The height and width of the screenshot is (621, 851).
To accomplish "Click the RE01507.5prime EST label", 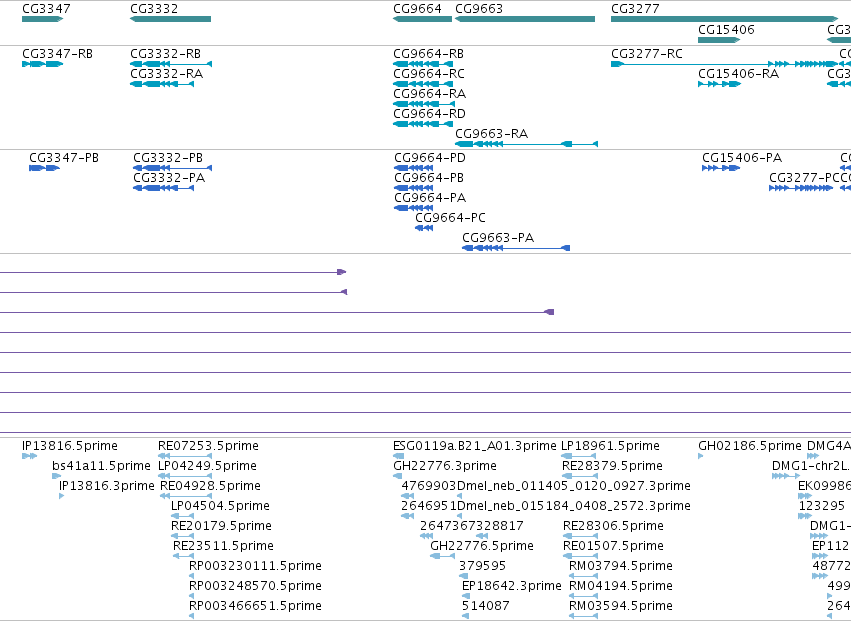I will [613, 546].
